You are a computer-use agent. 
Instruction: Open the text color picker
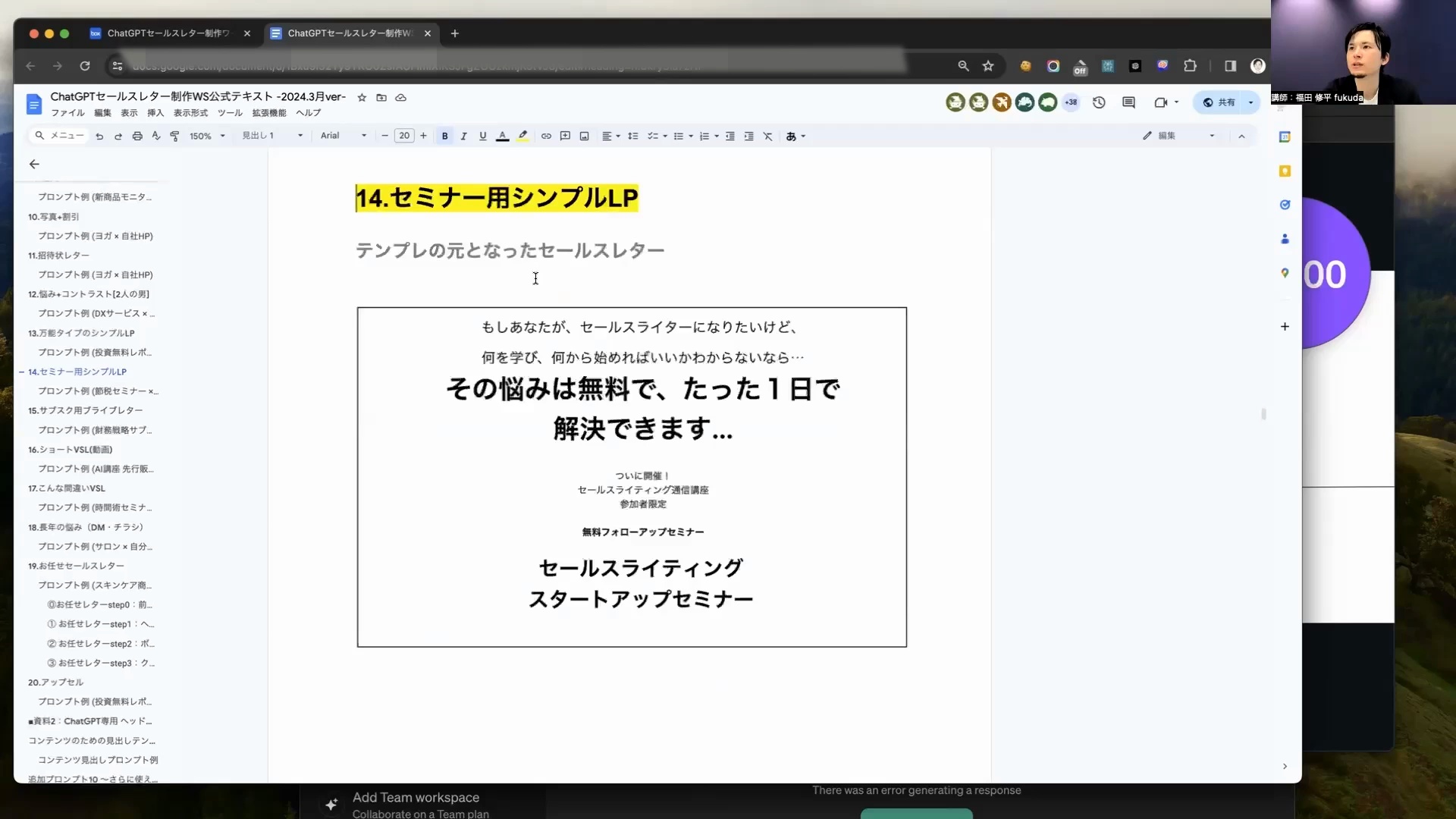502,136
